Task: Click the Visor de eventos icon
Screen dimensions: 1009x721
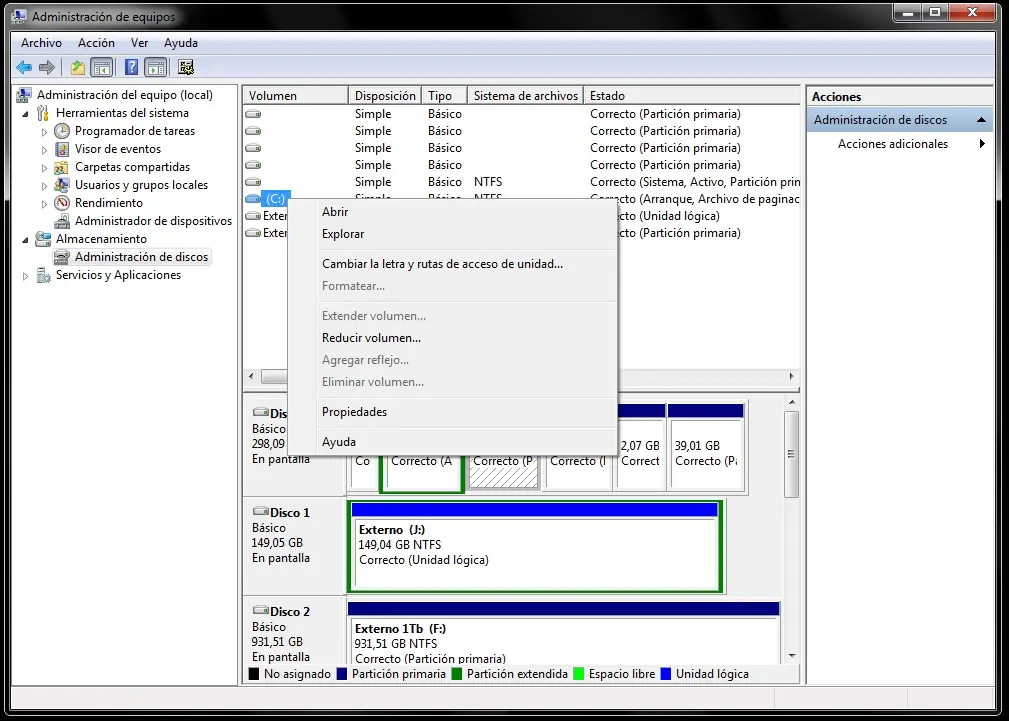Action: [x=62, y=149]
